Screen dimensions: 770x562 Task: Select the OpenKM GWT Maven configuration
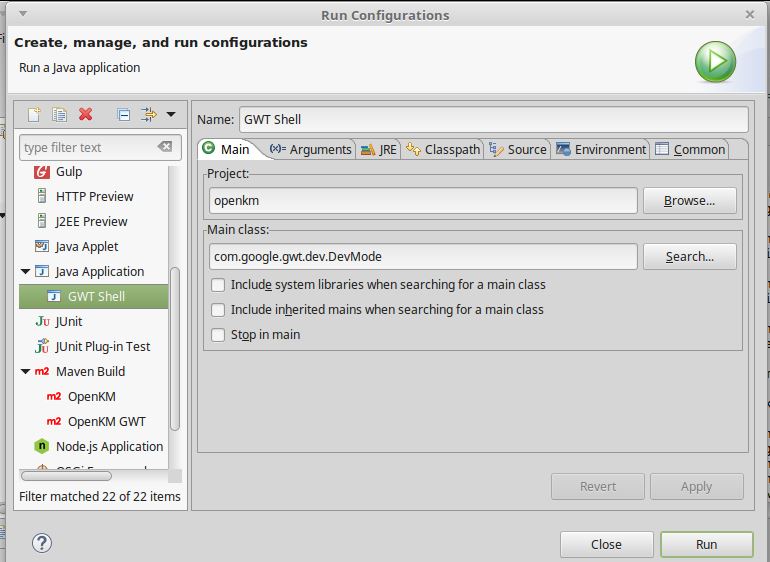tap(106, 421)
